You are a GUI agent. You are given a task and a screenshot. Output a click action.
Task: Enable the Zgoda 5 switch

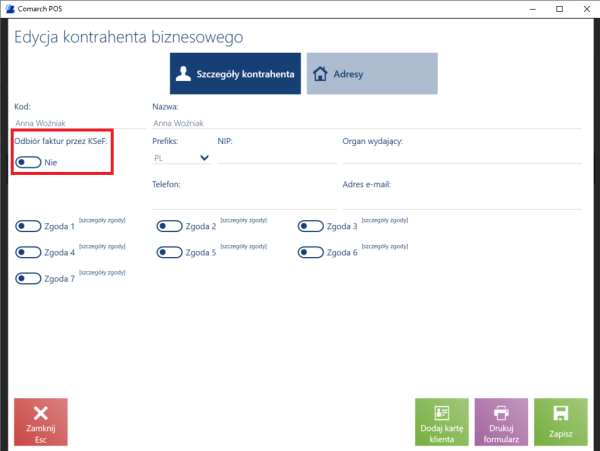169,252
